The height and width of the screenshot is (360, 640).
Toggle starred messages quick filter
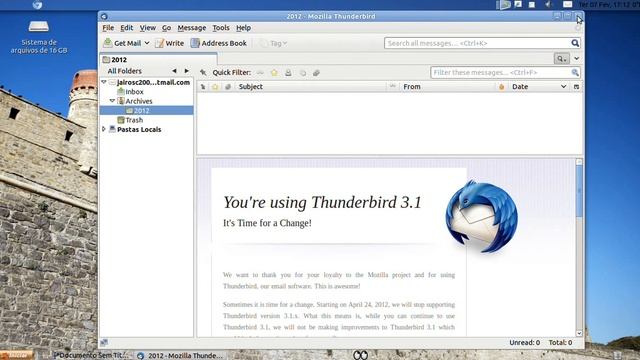[x=274, y=73]
